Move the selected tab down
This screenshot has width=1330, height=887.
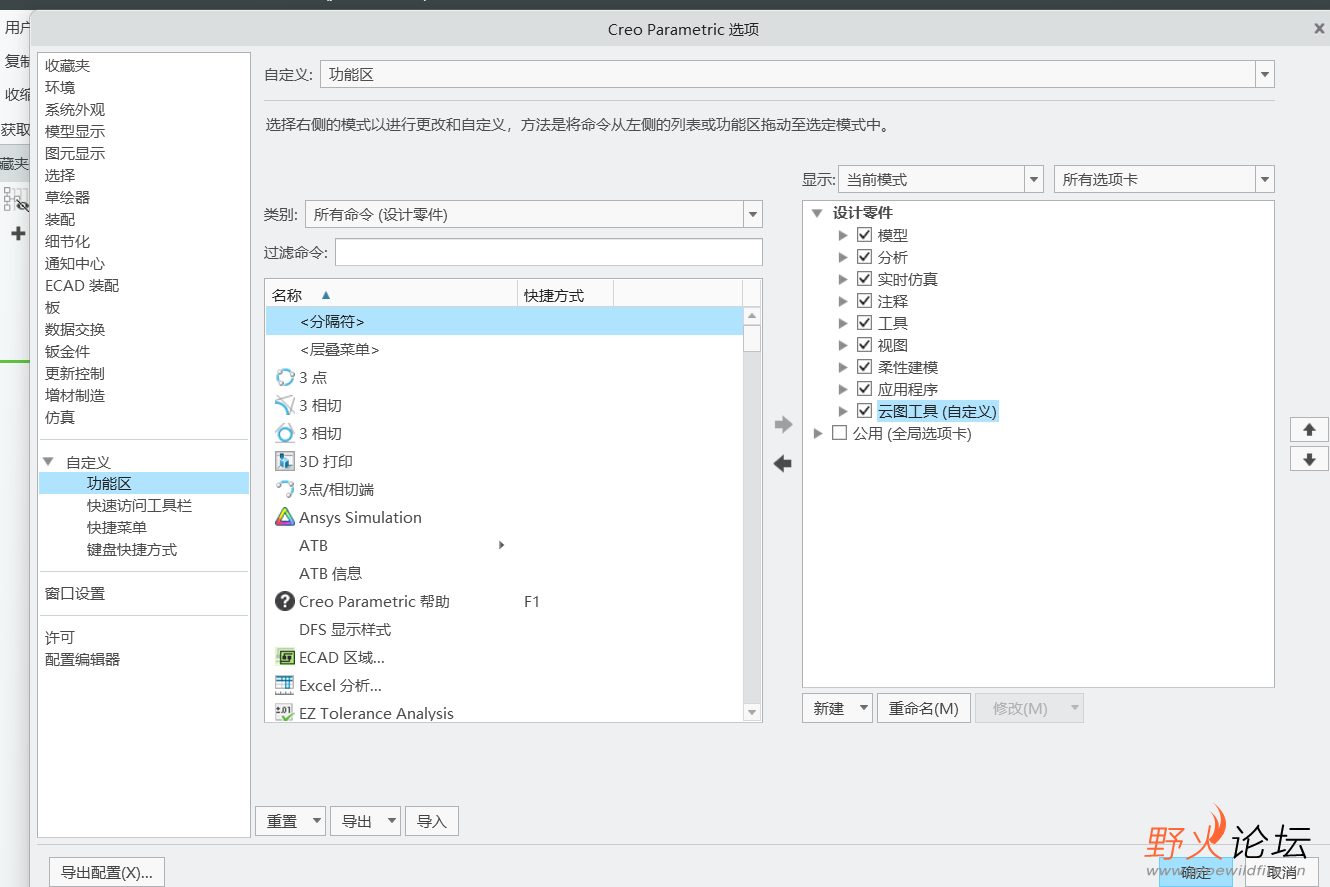tap(1309, 459)
